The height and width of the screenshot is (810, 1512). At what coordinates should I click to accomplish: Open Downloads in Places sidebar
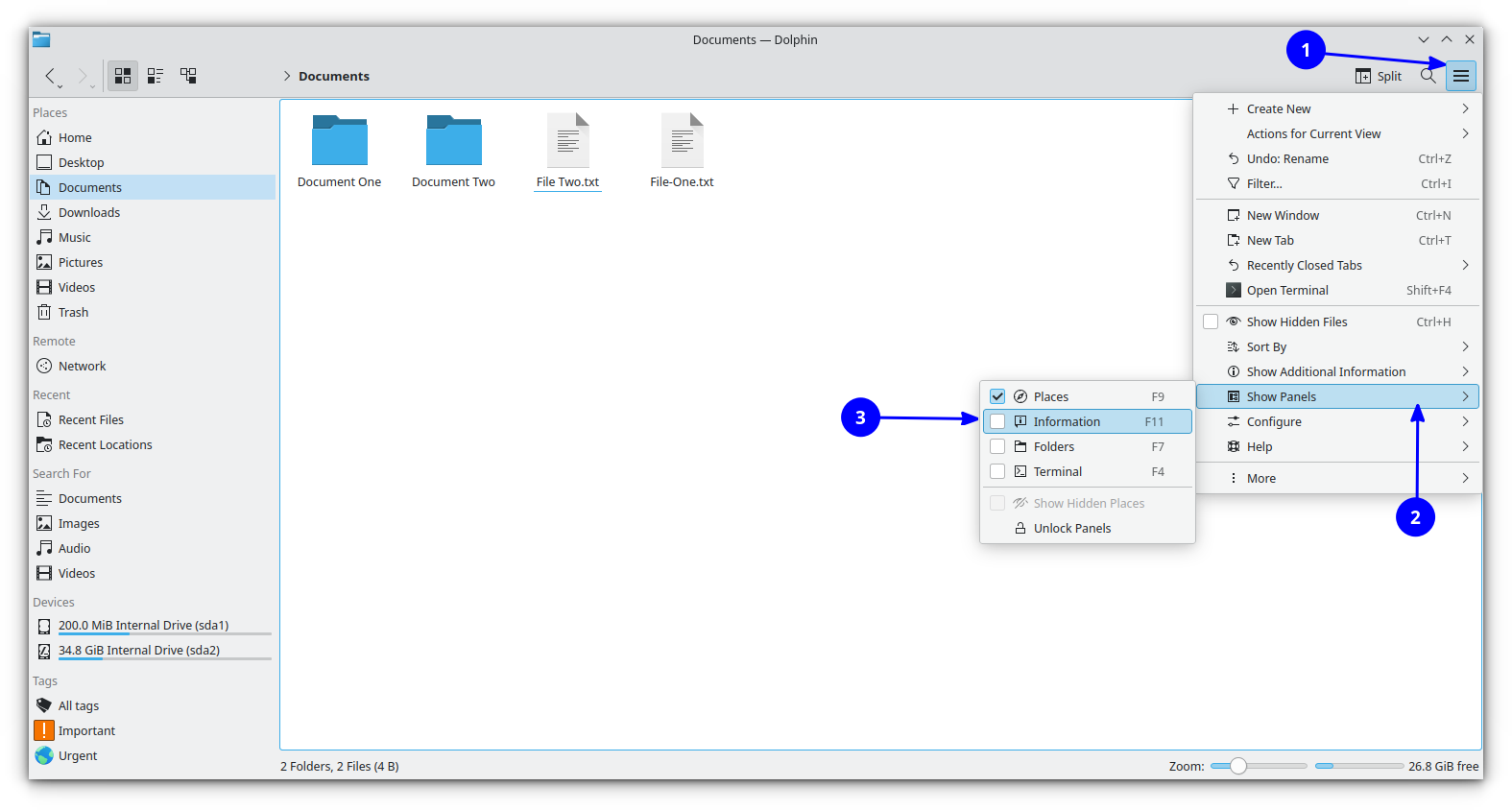tap(89, 212)
